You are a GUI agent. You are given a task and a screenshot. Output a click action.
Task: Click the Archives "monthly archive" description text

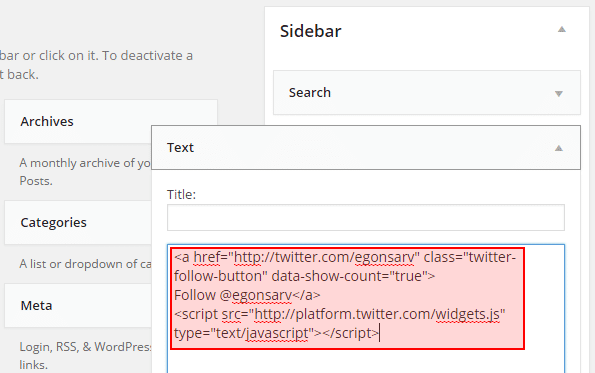pos(85,163)
